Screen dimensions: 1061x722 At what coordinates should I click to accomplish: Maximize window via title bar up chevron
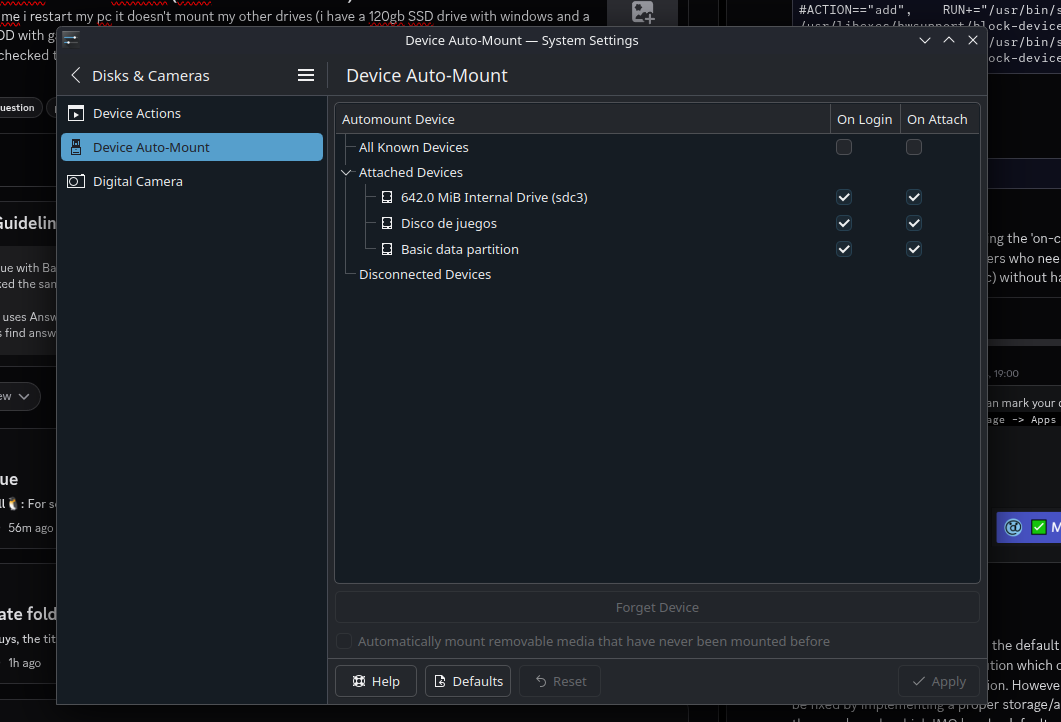[x=949, y=41]
